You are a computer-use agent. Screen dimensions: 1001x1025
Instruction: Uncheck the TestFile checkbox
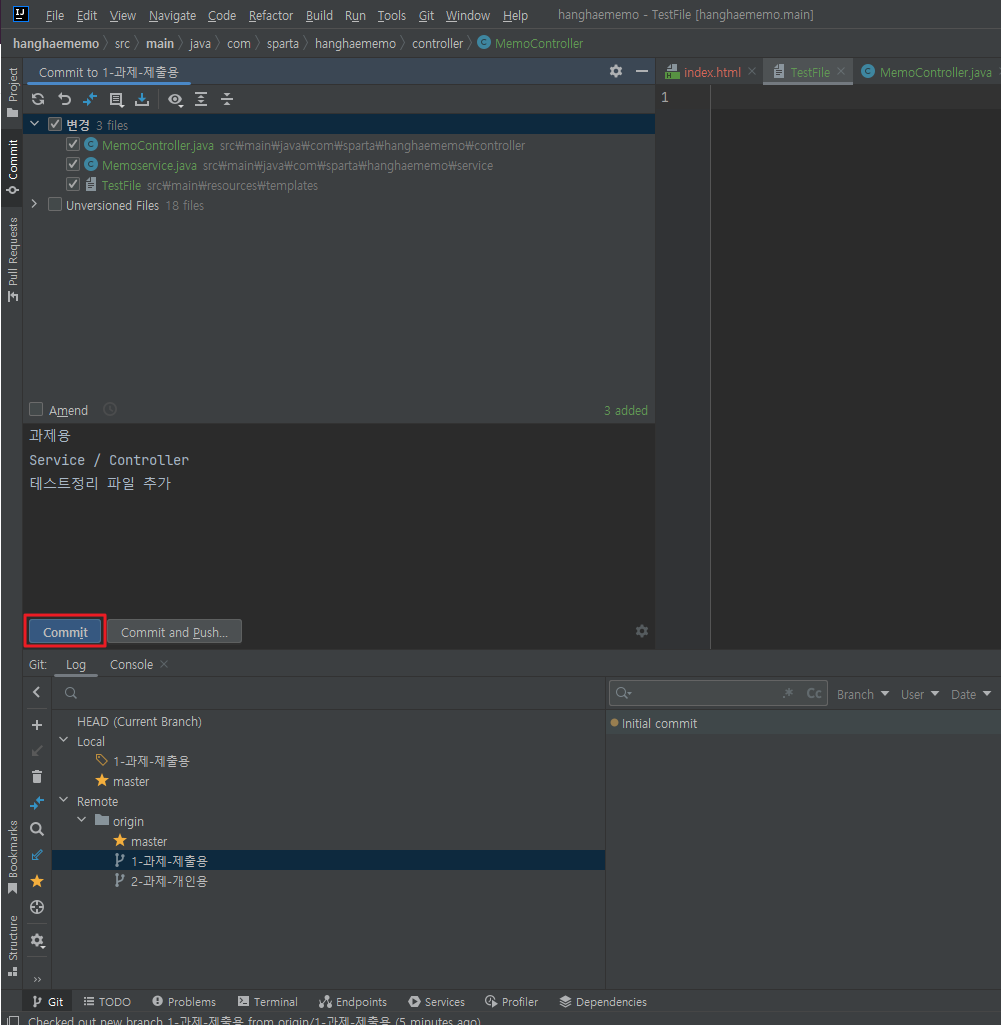pos(73,184)
